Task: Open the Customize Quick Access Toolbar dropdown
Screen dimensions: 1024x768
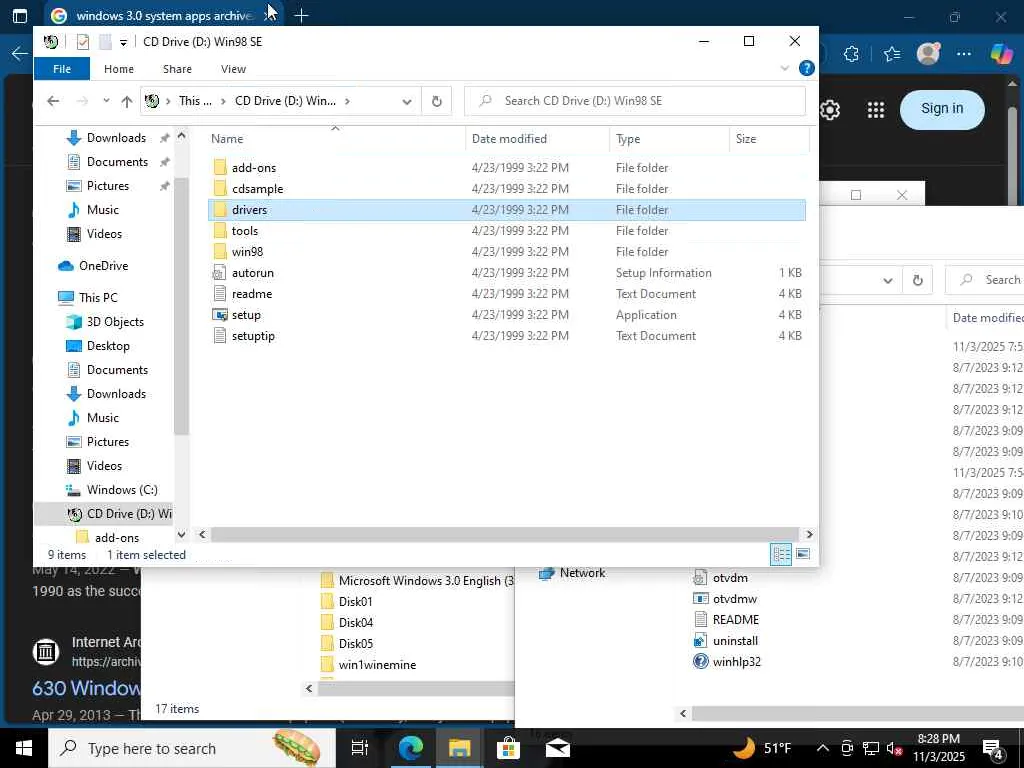Action: point(123,42)
